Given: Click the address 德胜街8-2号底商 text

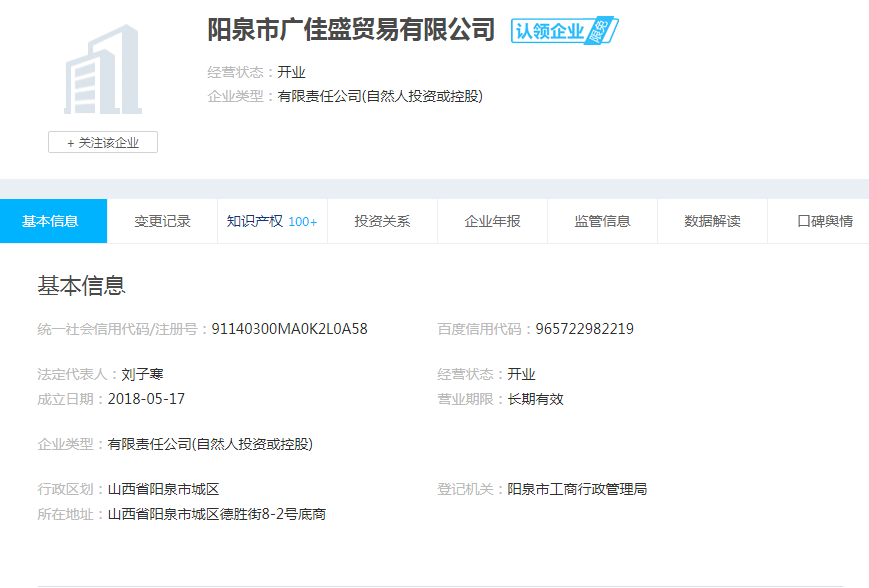Looking at the screenshot, I should [x=274, y=515].
